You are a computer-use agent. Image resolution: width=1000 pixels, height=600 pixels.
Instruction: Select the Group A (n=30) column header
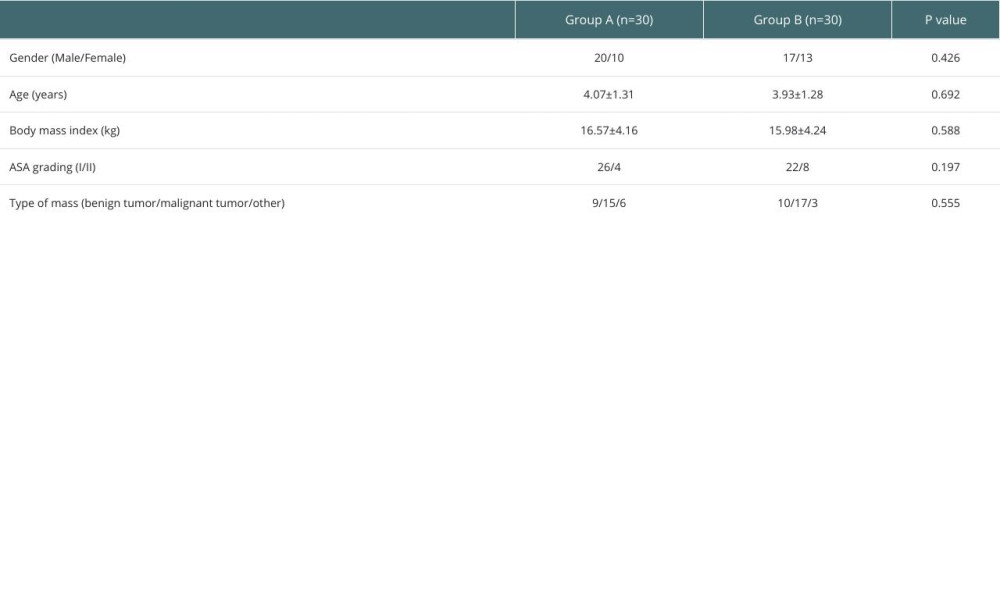[609, 20]
